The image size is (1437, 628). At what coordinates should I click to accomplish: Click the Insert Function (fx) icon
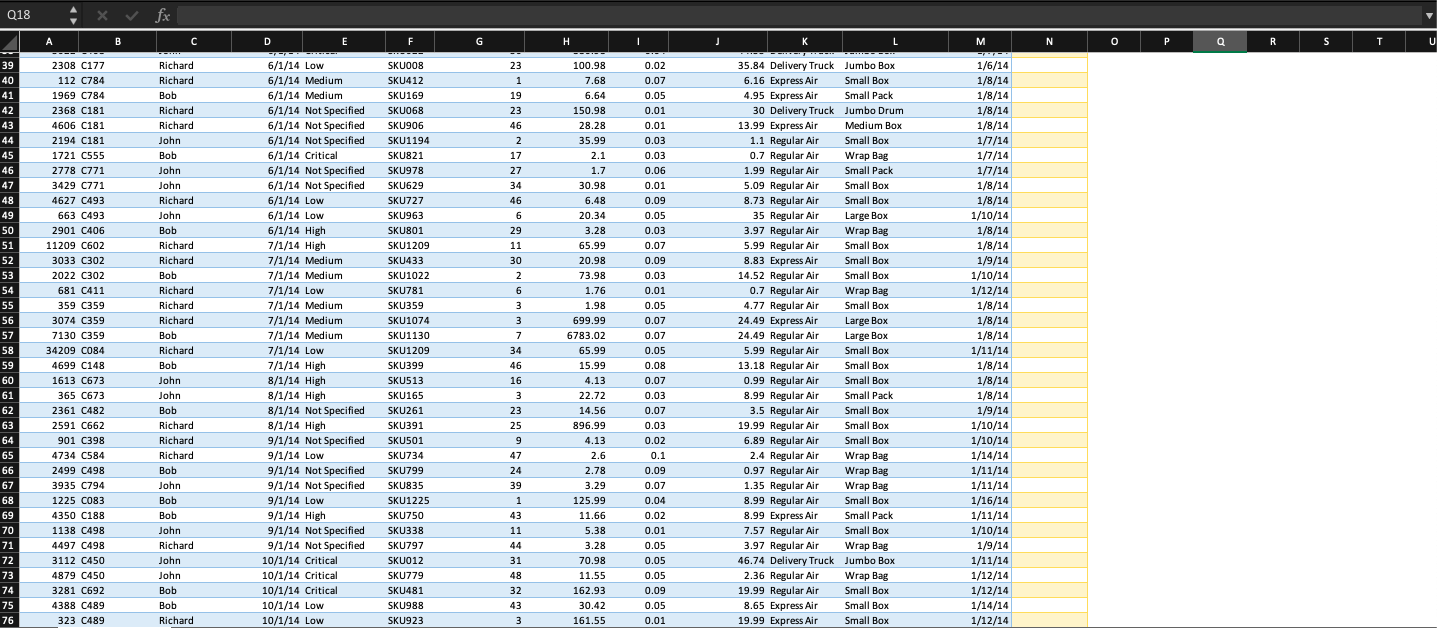(x=163, y=16)
